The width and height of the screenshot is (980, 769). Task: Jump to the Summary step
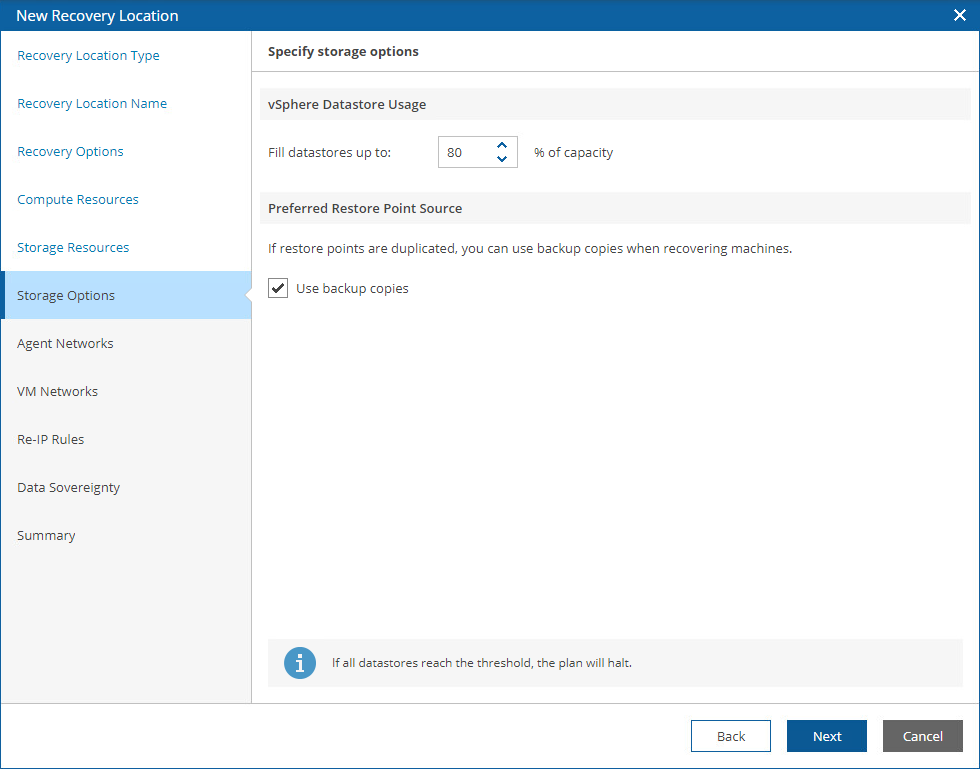[46, 536]
